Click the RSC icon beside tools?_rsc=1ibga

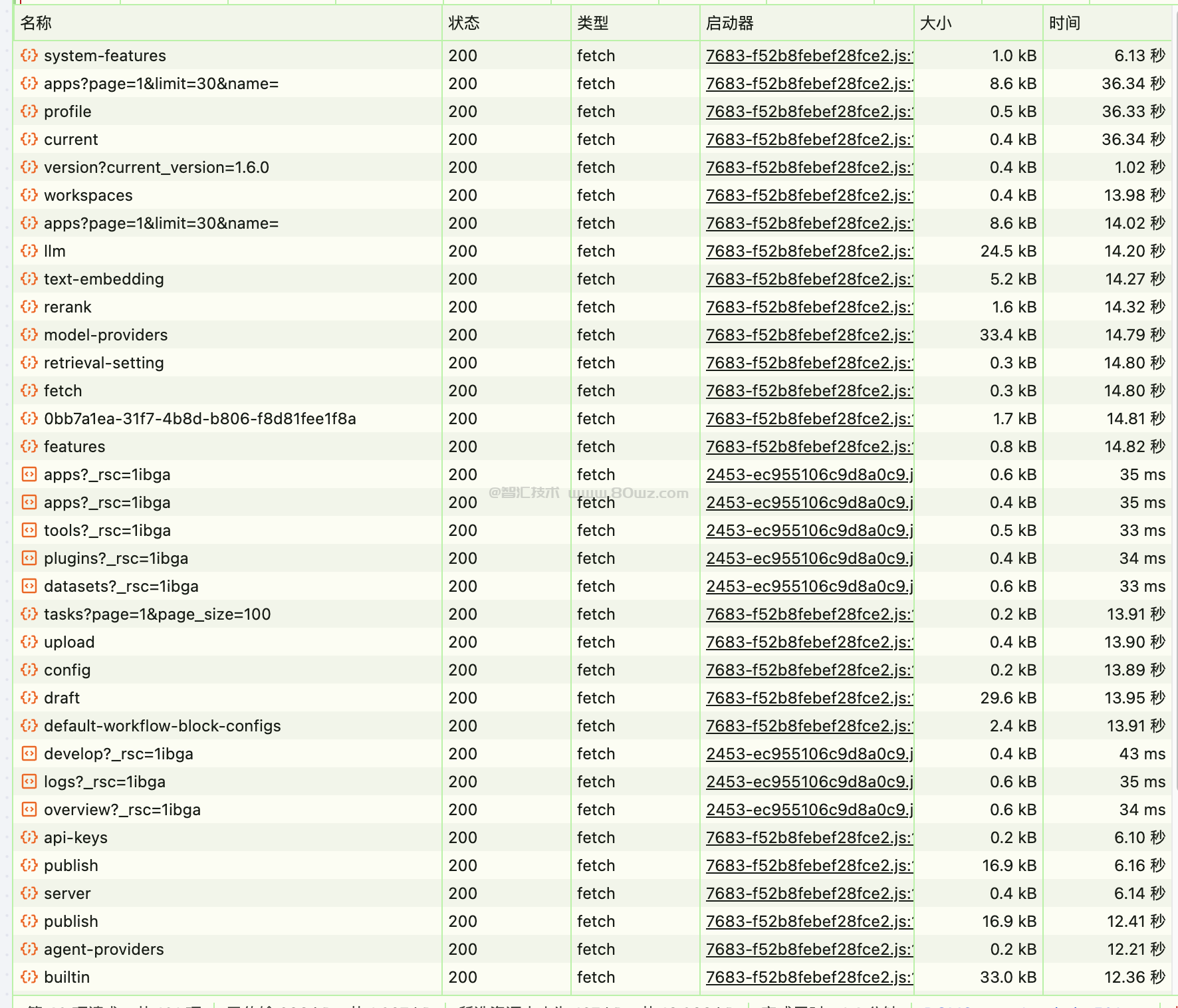point(29,531)
